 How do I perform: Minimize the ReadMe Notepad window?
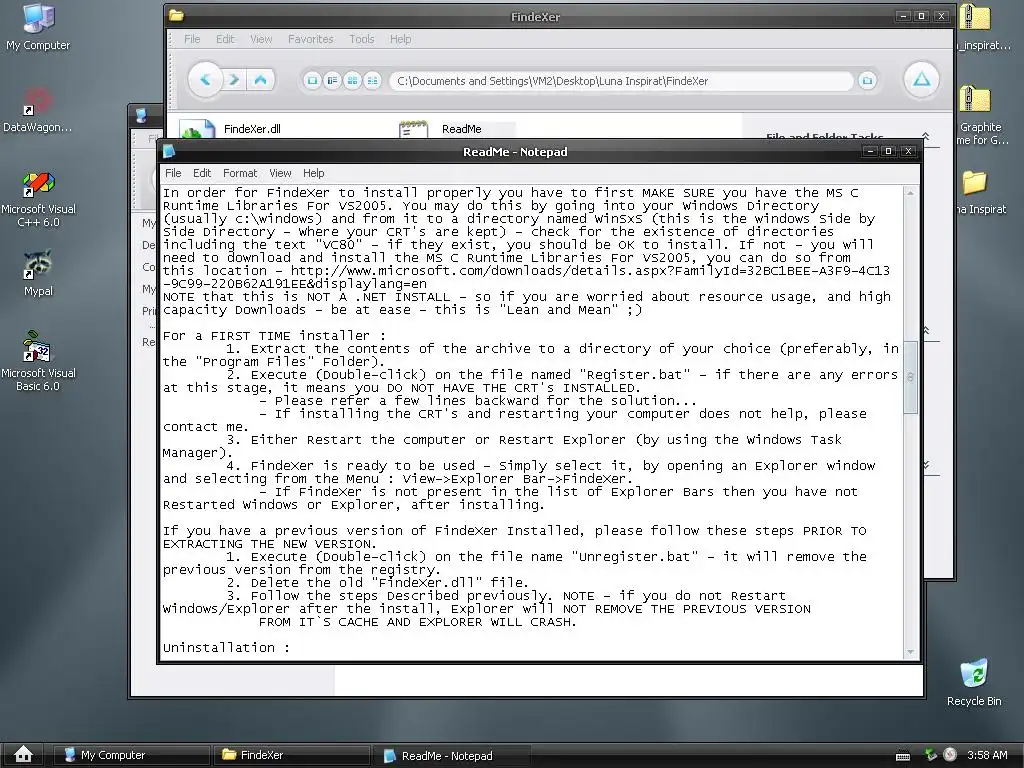(870, 151)
